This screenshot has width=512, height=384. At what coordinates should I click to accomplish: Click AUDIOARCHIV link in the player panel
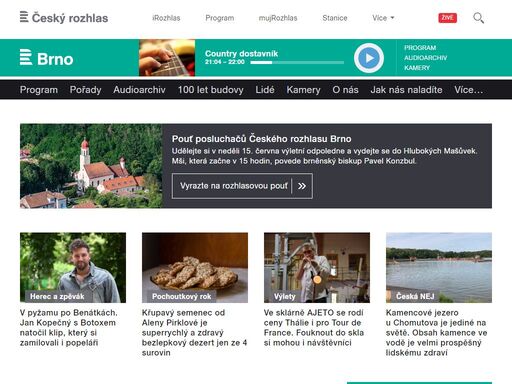(425, 58)
